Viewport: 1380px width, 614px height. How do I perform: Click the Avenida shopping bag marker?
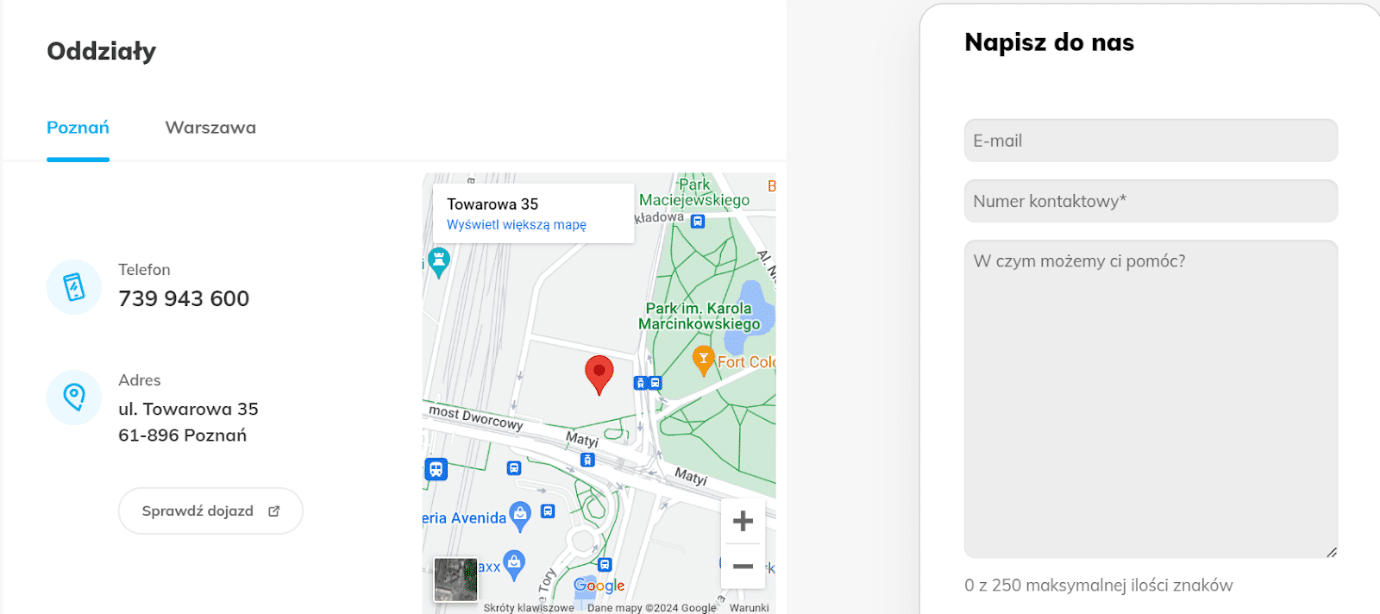[x=520, y=517]
